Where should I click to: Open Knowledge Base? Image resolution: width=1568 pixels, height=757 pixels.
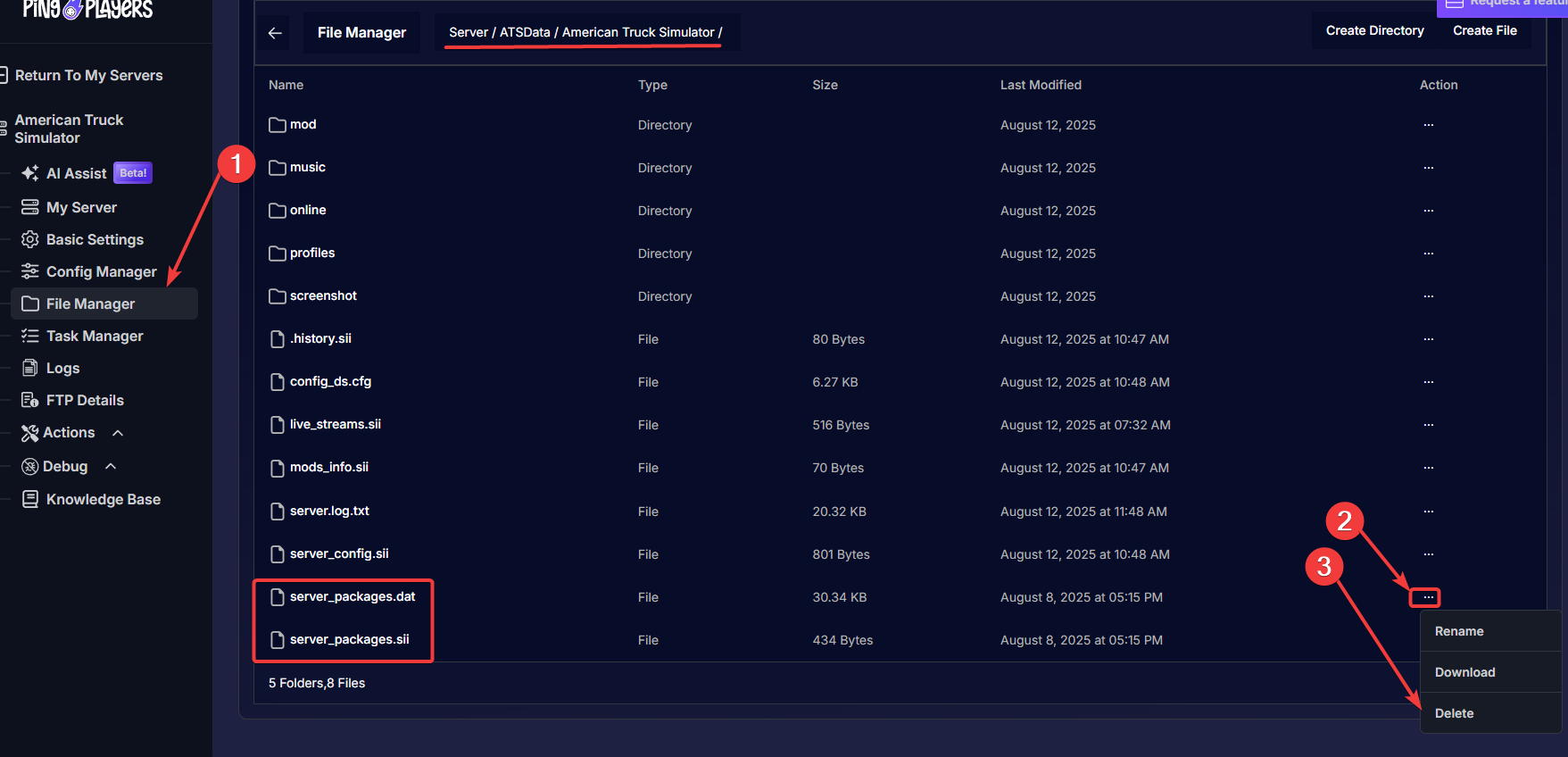click(103, 499)
